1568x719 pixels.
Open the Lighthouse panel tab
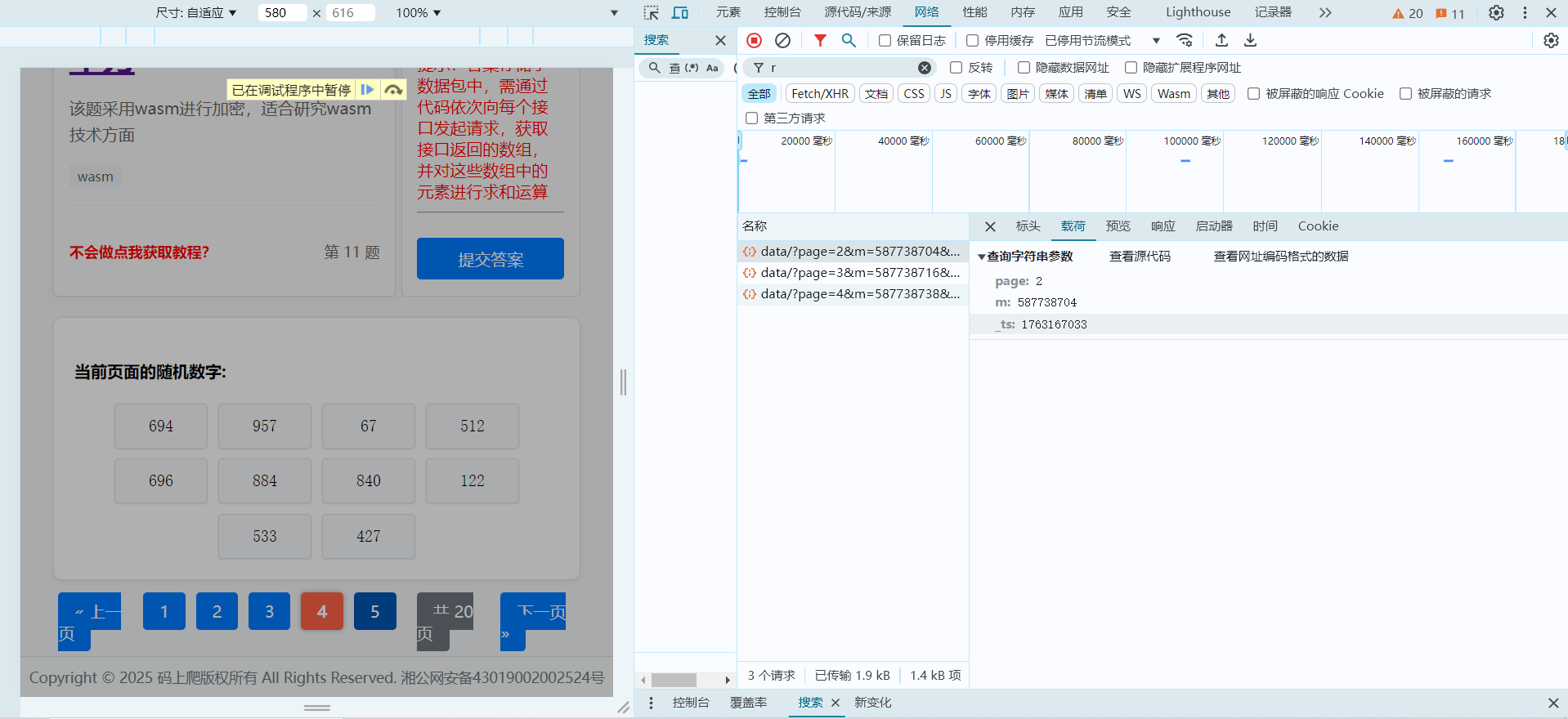(x=1197, y=12)
